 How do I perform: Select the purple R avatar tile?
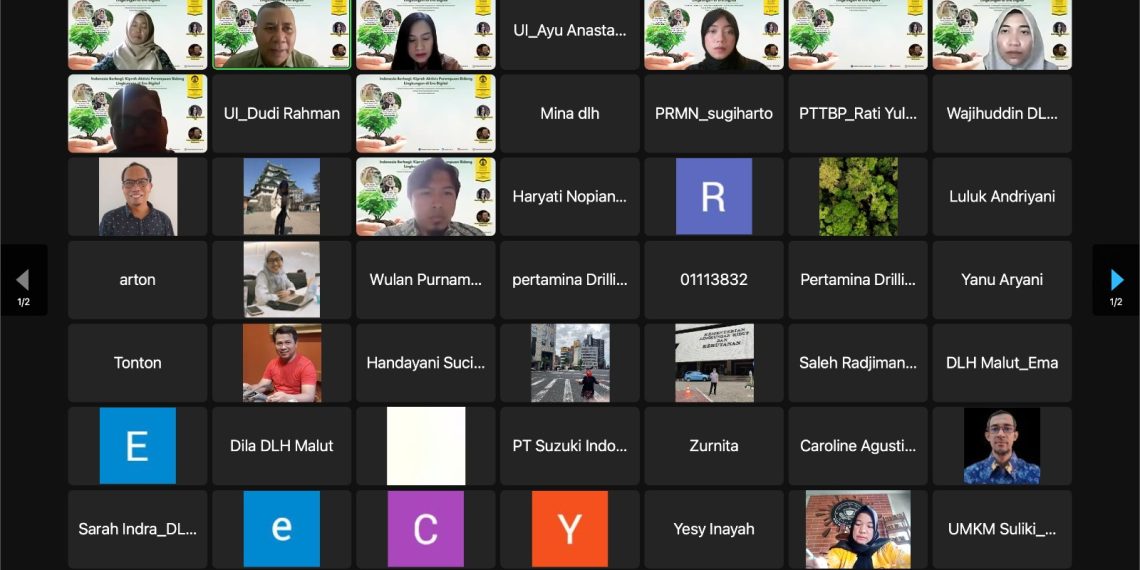tap(714, 196)
